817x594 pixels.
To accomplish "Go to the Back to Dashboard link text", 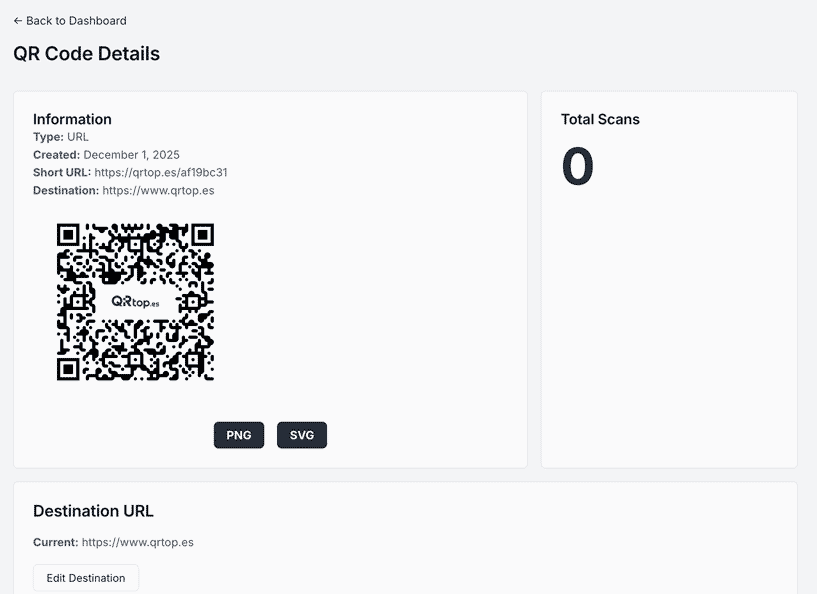I will coord(76,21).
